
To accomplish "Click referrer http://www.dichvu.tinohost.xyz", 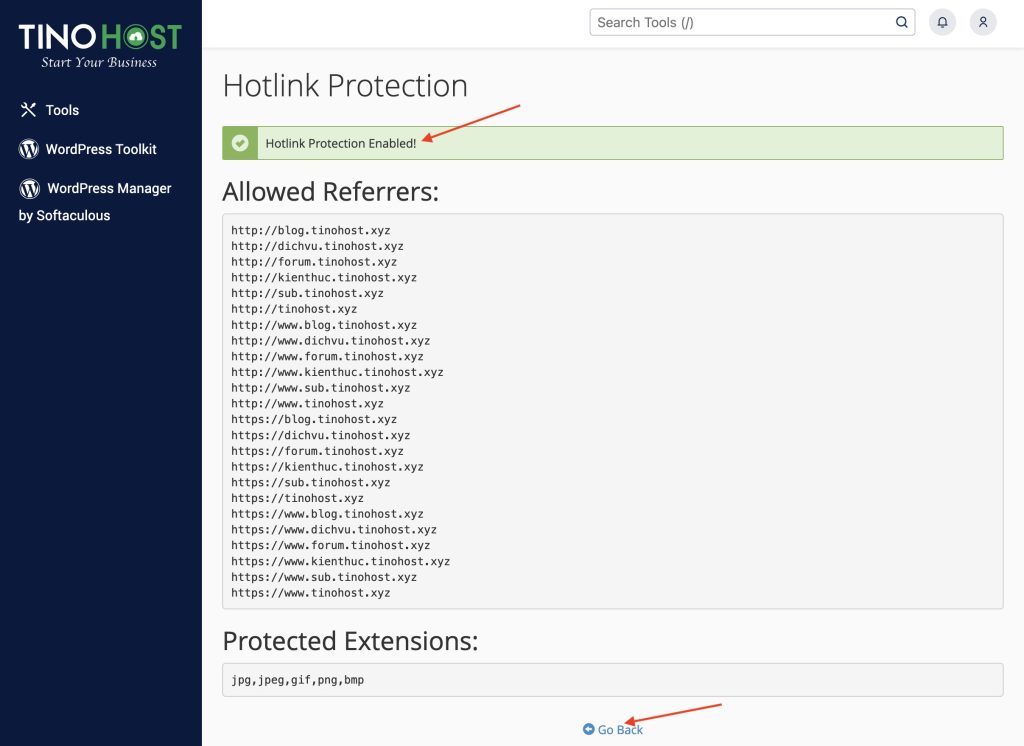I will [330, 341].
